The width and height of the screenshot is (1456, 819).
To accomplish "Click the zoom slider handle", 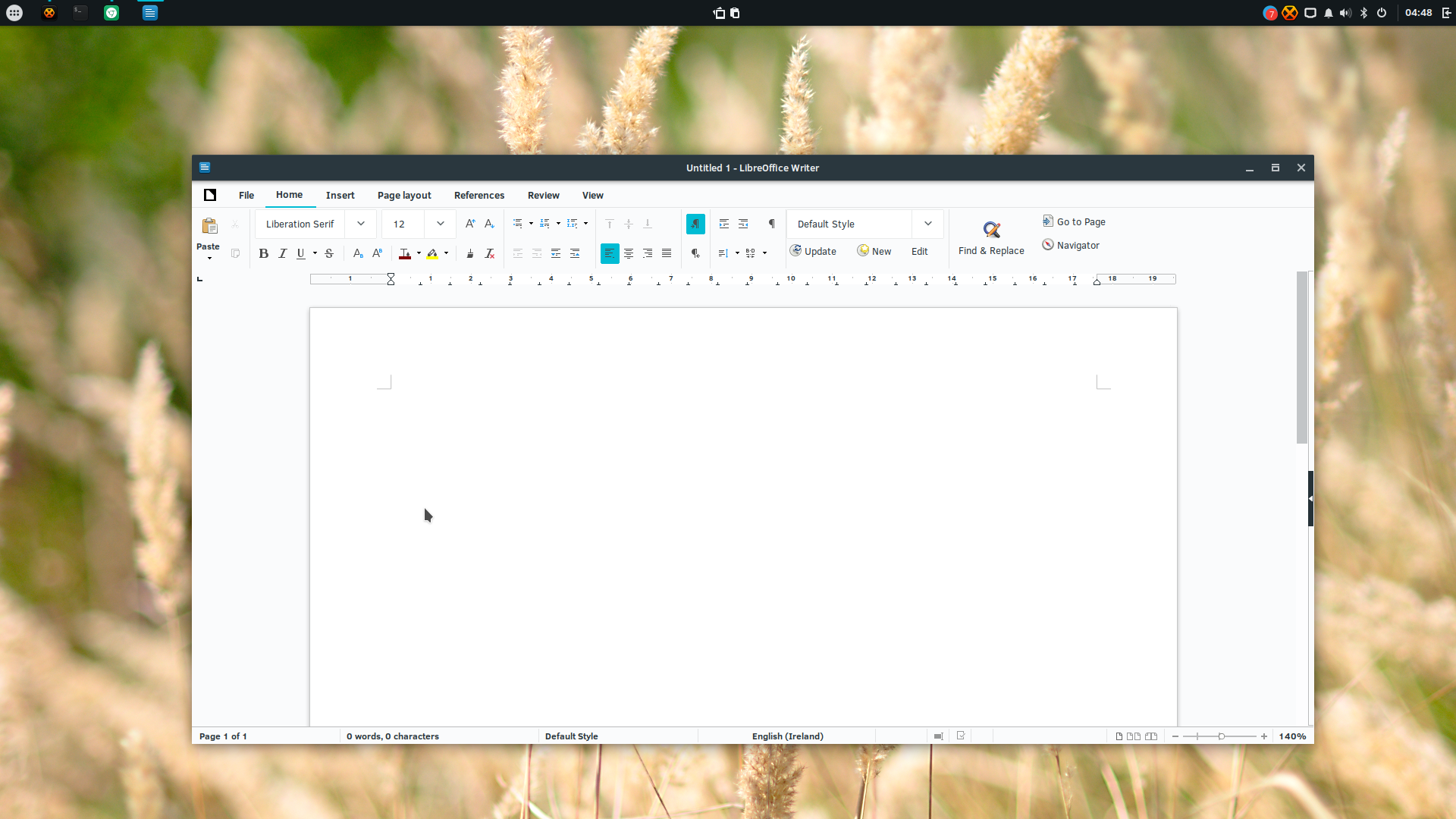I will click(1222, 736).
